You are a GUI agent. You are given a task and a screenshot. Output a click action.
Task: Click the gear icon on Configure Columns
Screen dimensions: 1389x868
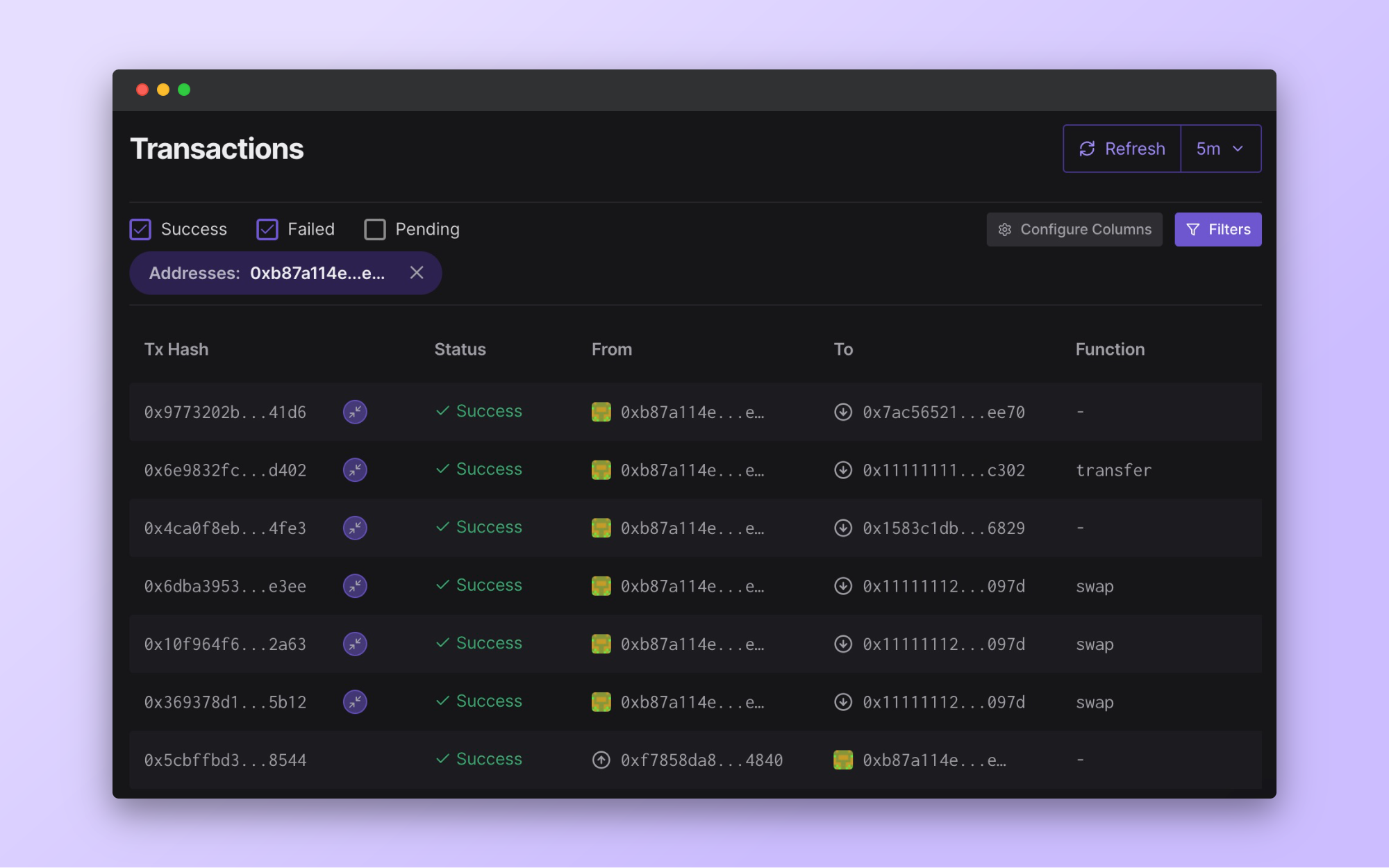(1005, 229)
